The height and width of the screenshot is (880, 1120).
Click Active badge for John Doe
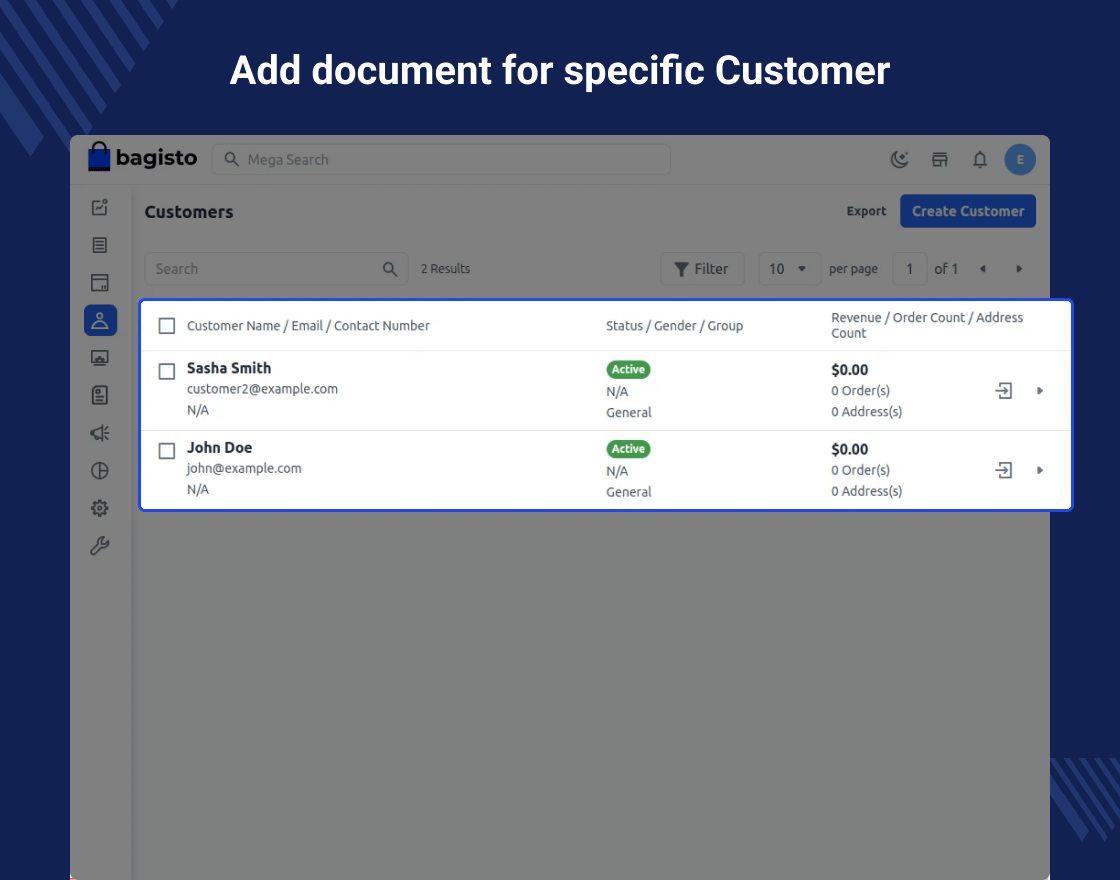tap(629, 449)
